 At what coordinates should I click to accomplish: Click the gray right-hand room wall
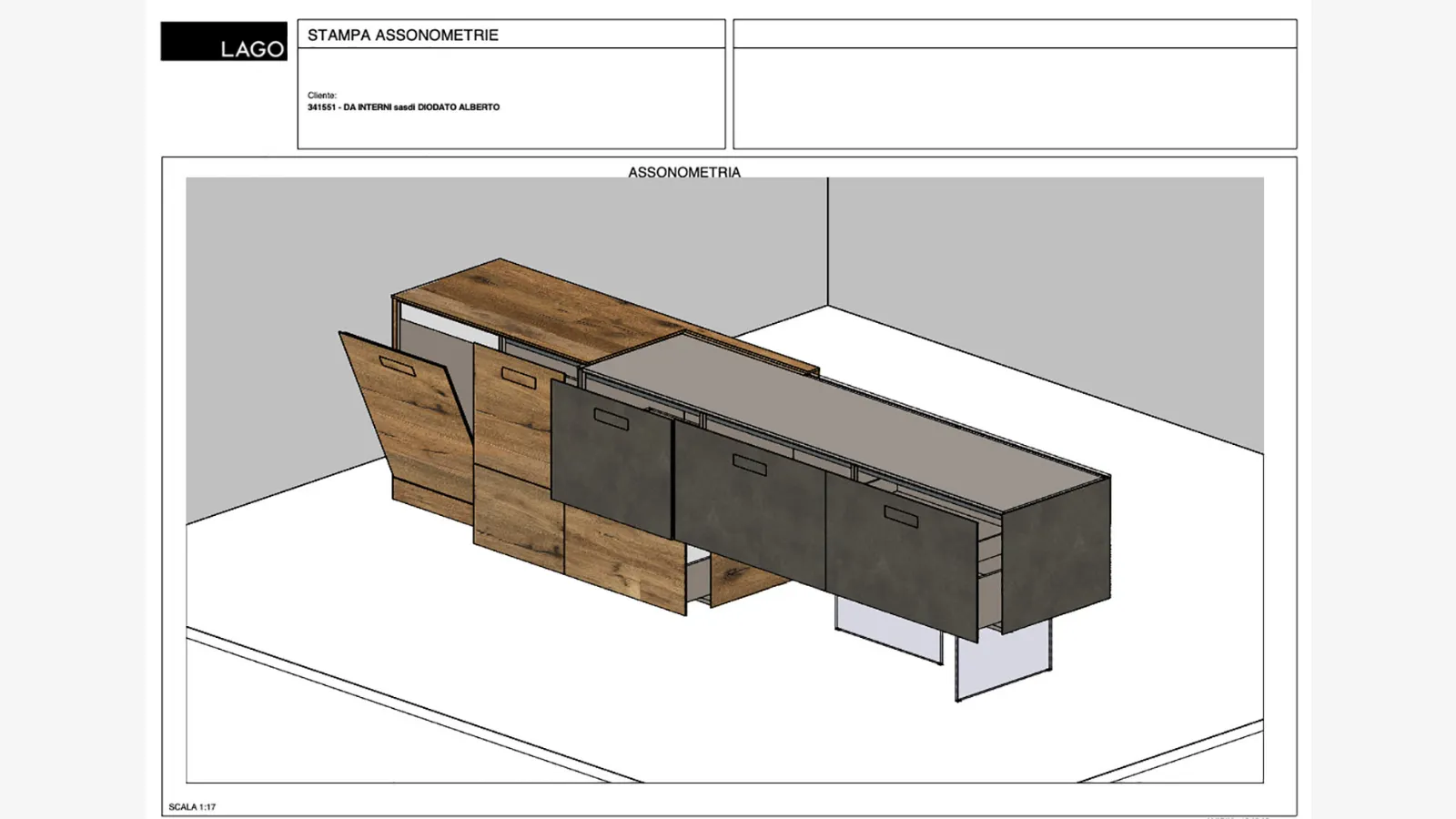1046,273
